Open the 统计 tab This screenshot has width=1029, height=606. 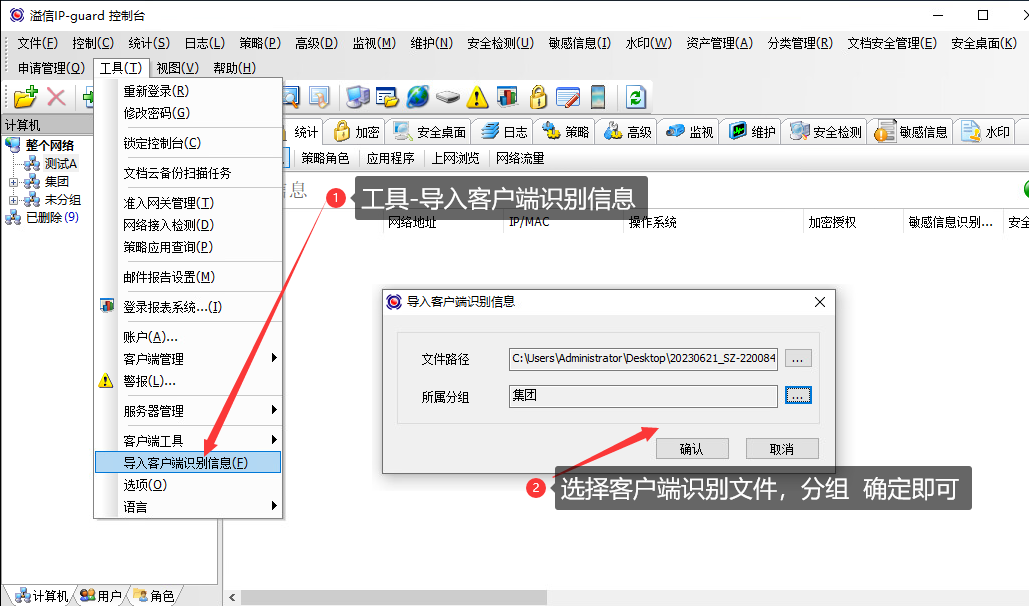point(305,132)
